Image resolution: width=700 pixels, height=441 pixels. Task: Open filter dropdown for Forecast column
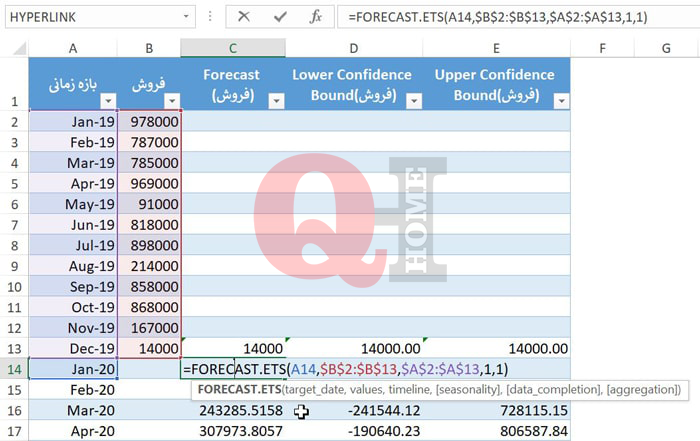pyautogui.click(x=277, y=100)
